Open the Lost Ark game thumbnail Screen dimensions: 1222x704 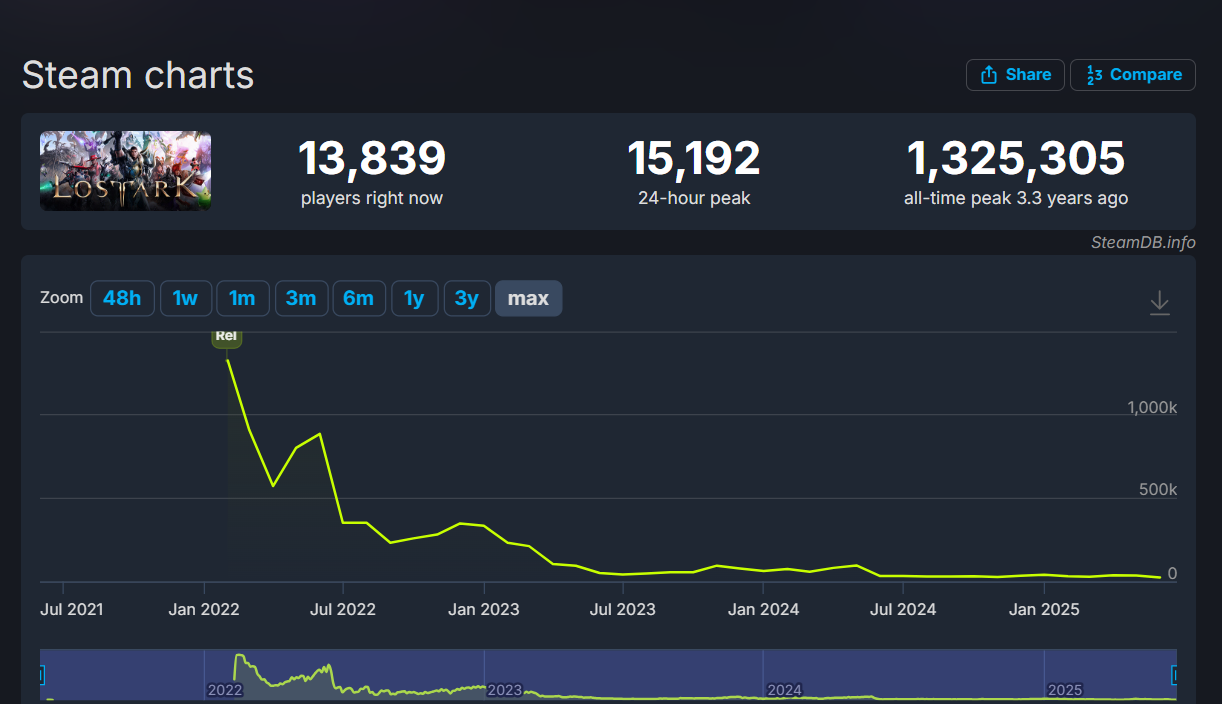pos(125,171)
